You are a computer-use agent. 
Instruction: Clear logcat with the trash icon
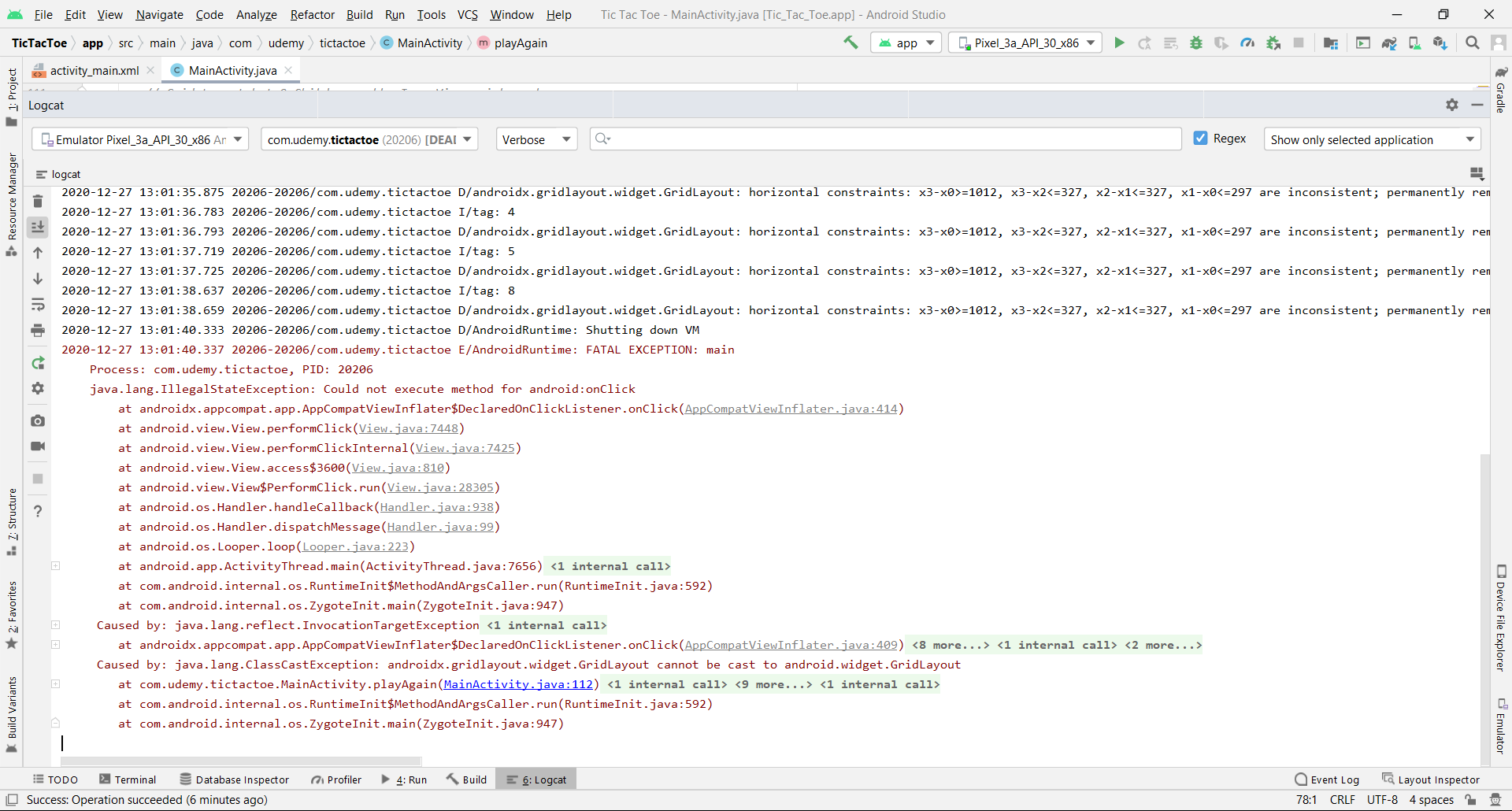[38, 202]
